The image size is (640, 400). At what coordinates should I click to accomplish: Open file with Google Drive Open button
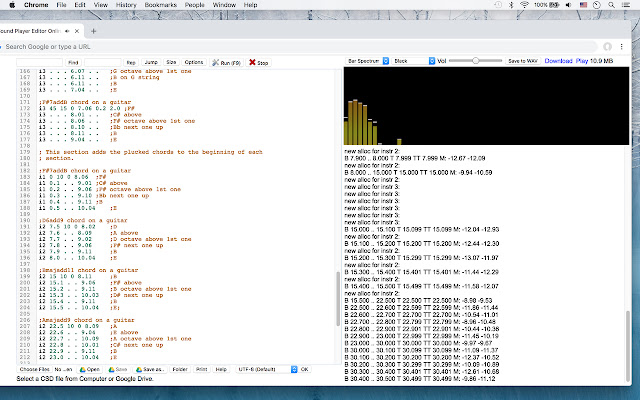coord(90,369)
